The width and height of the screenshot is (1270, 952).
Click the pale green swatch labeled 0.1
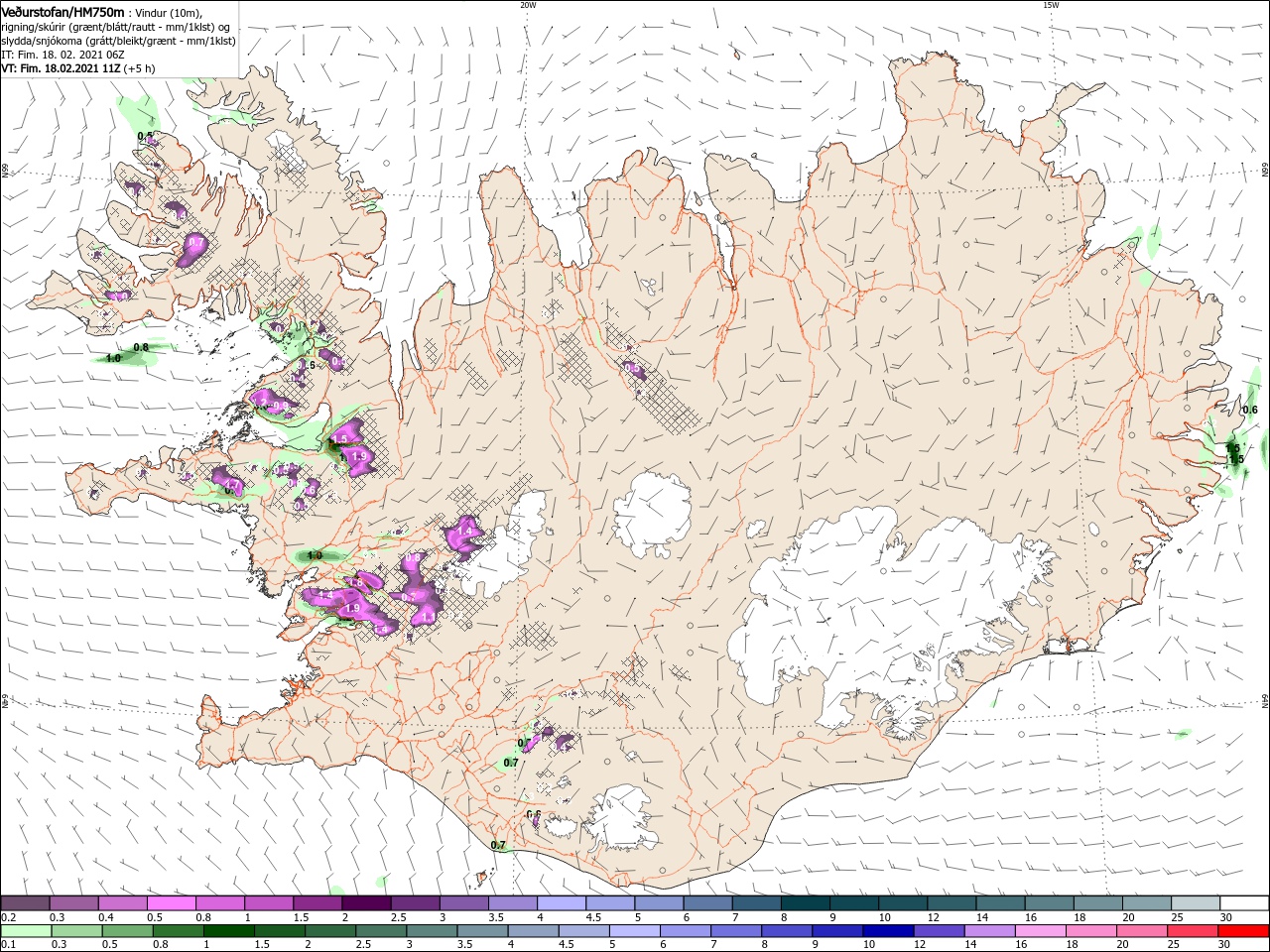[25, 931]
